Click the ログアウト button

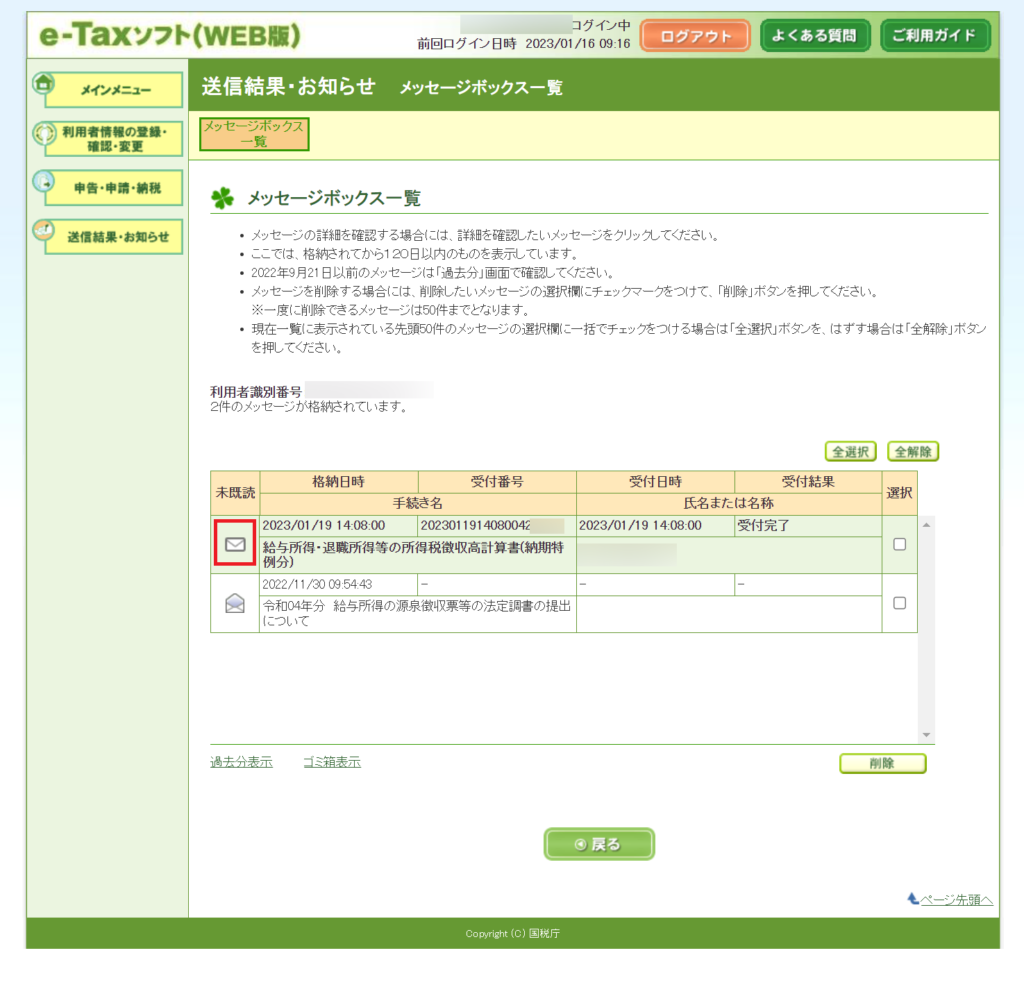(x=695, y=36)
